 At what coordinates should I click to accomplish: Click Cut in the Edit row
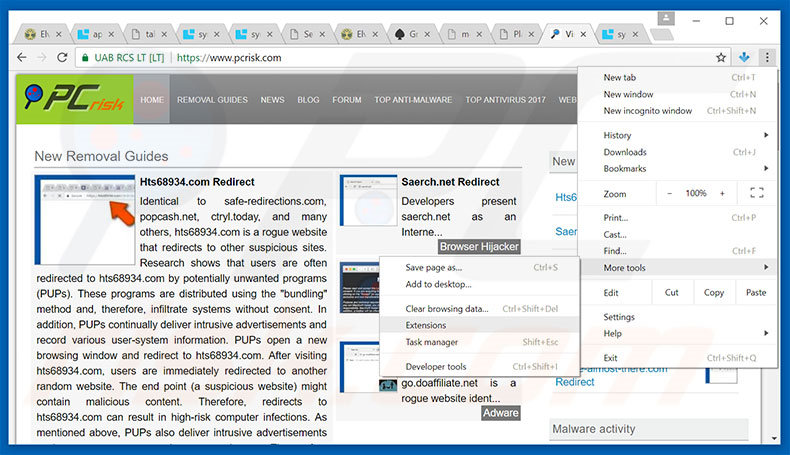[x=672, y=292]
